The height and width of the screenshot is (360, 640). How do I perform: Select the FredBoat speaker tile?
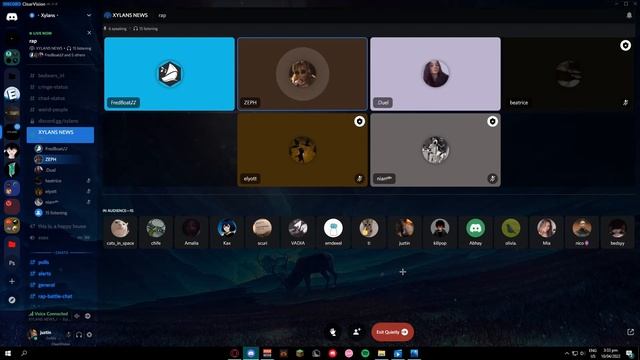(x=169, y=74)
